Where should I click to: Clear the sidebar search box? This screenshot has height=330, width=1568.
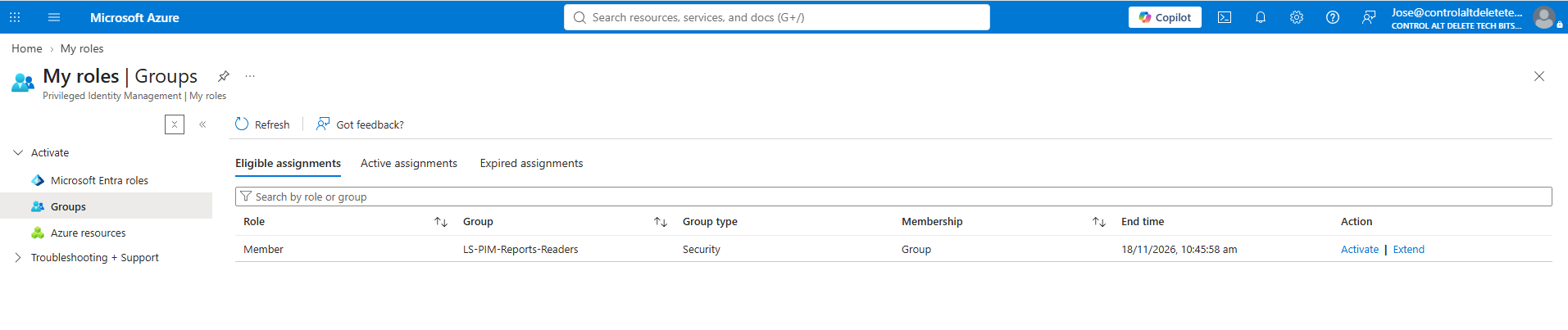pyautogui.click(x=175, y=124)
